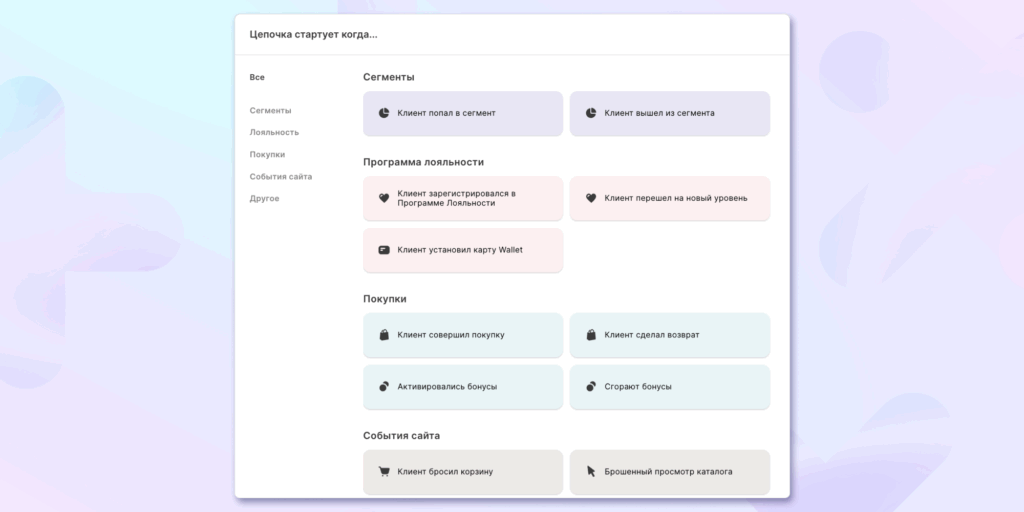Select trigger 'Клиент зарегистрировался в Программе Лояльности'
Viewport: 1024px width, 512px height.
(463, 198)
